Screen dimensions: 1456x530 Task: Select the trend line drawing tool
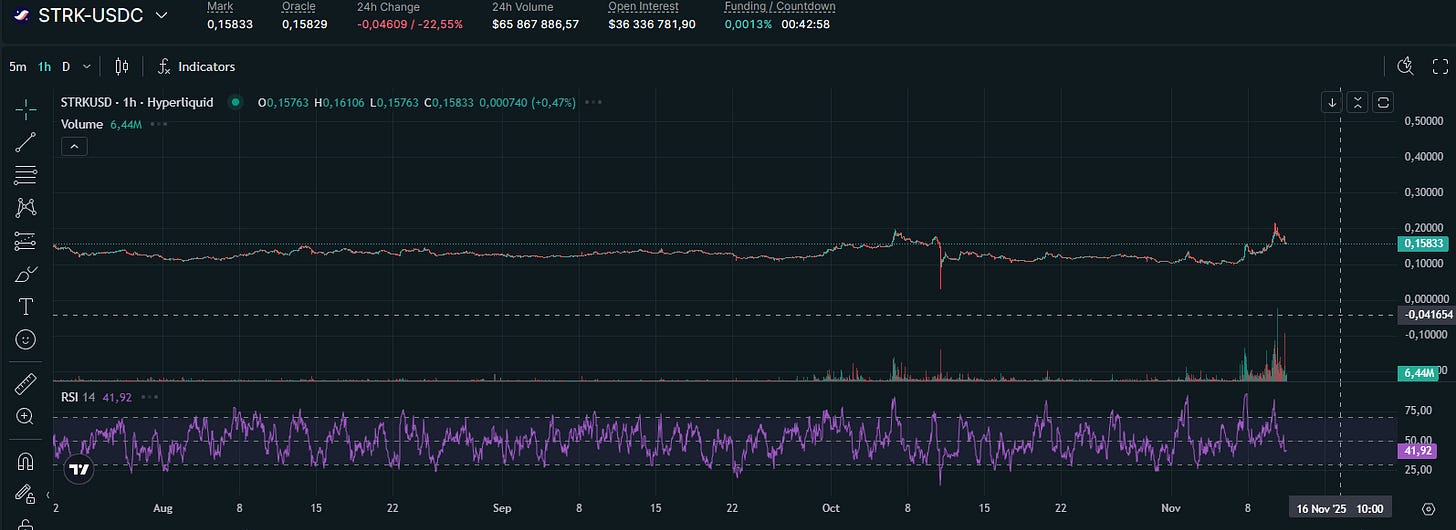(26, 142)
